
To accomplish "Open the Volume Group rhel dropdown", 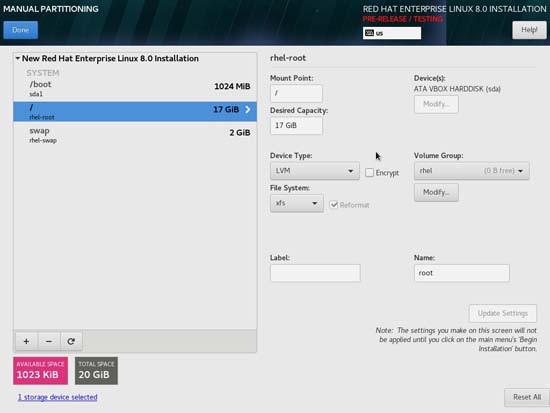I will click(x=471, y=171).
